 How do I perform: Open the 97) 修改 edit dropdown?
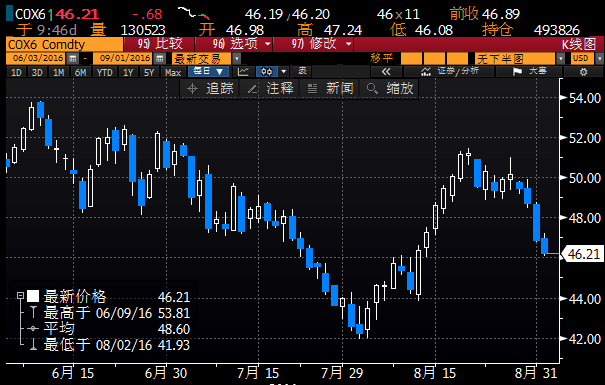(314, 44)
